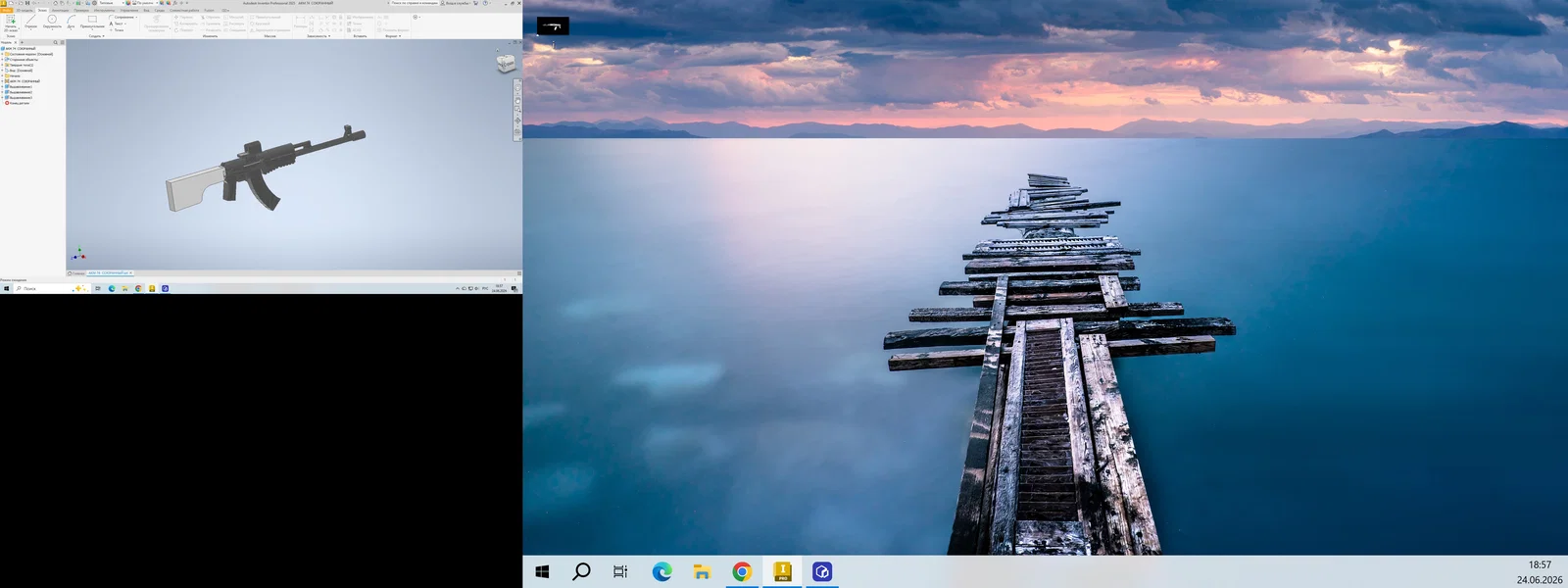Open the Windows Start button on the large taskbar
Image resolution: width=1568 pixels, height=588 pixels.
tap(542, 571)
